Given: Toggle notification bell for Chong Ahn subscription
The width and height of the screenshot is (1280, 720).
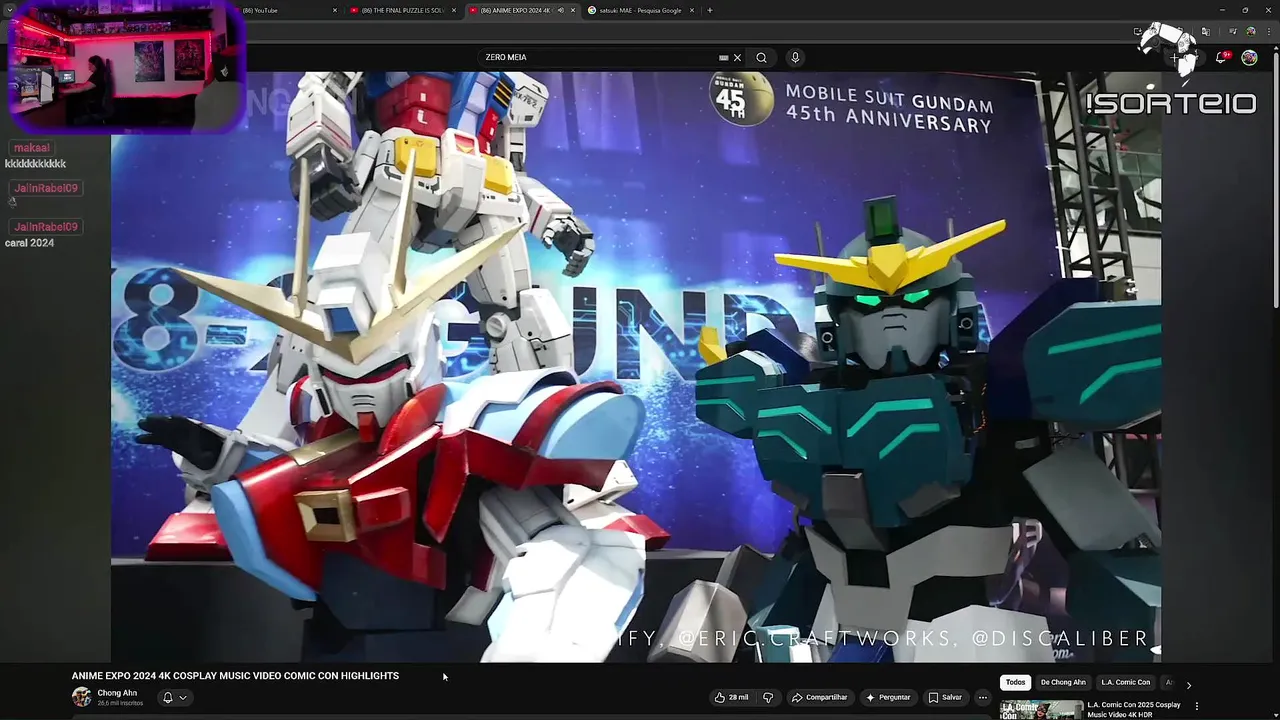Looking at the screenshot, I should (x=168, y=697).
